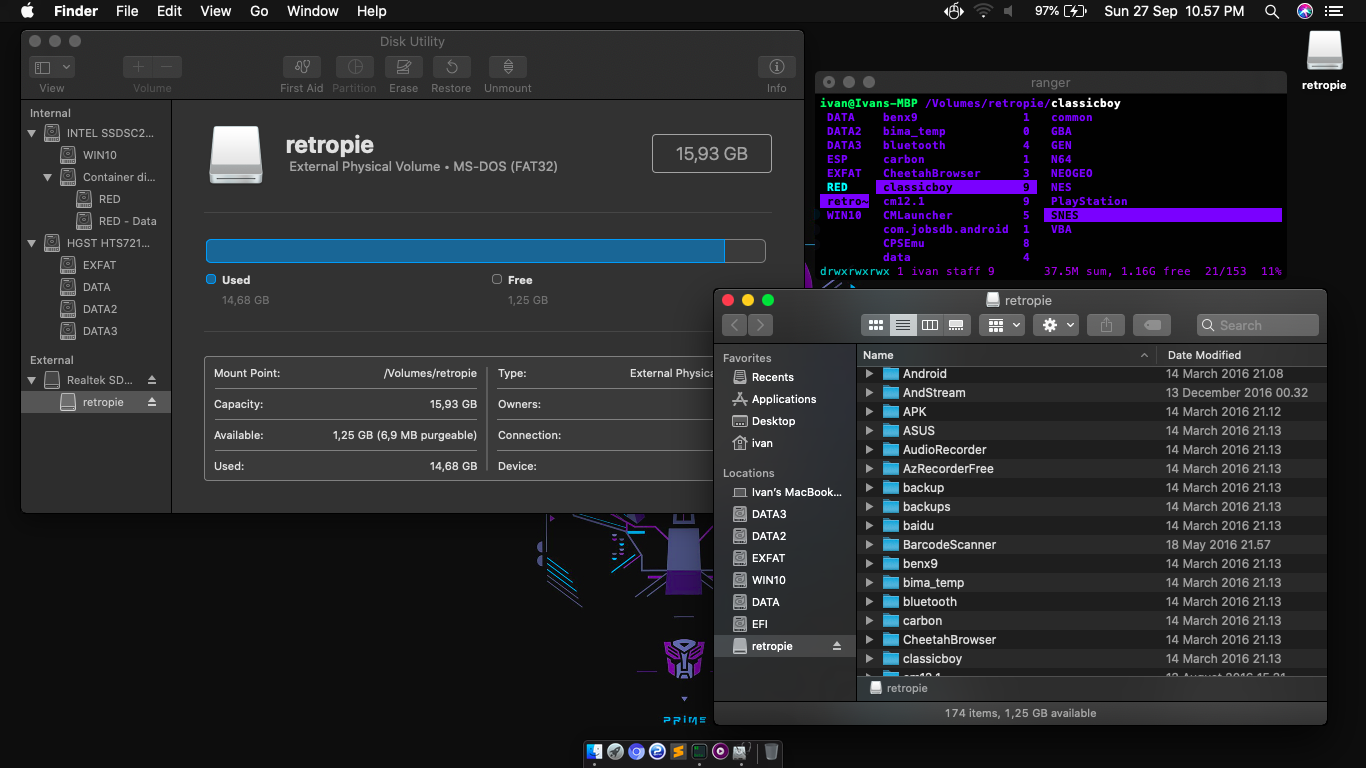
Task: Click the remove volume minus icon
Action: [167, 67]
